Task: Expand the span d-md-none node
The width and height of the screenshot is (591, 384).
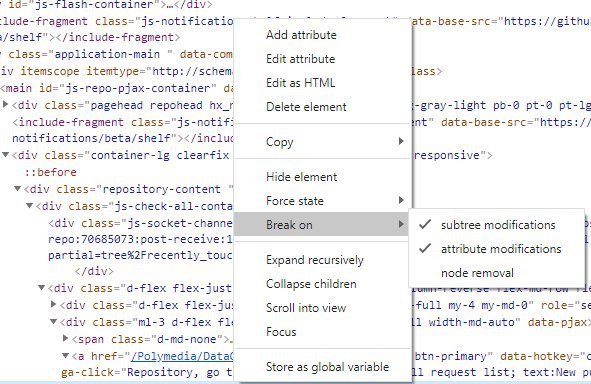Action: tap(66, 338)
